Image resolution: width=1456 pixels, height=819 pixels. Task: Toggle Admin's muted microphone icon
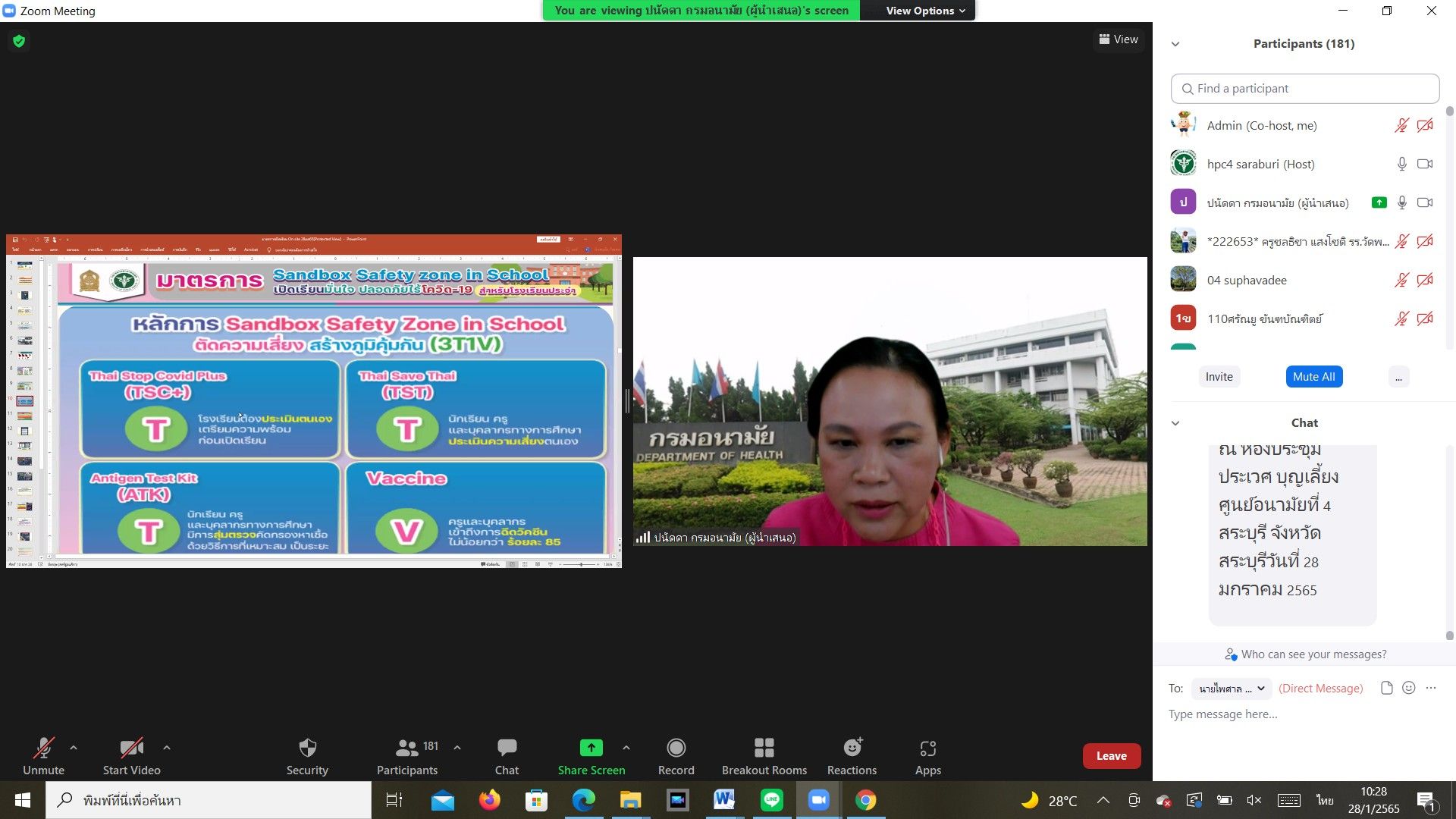[x=1401, y=126]
